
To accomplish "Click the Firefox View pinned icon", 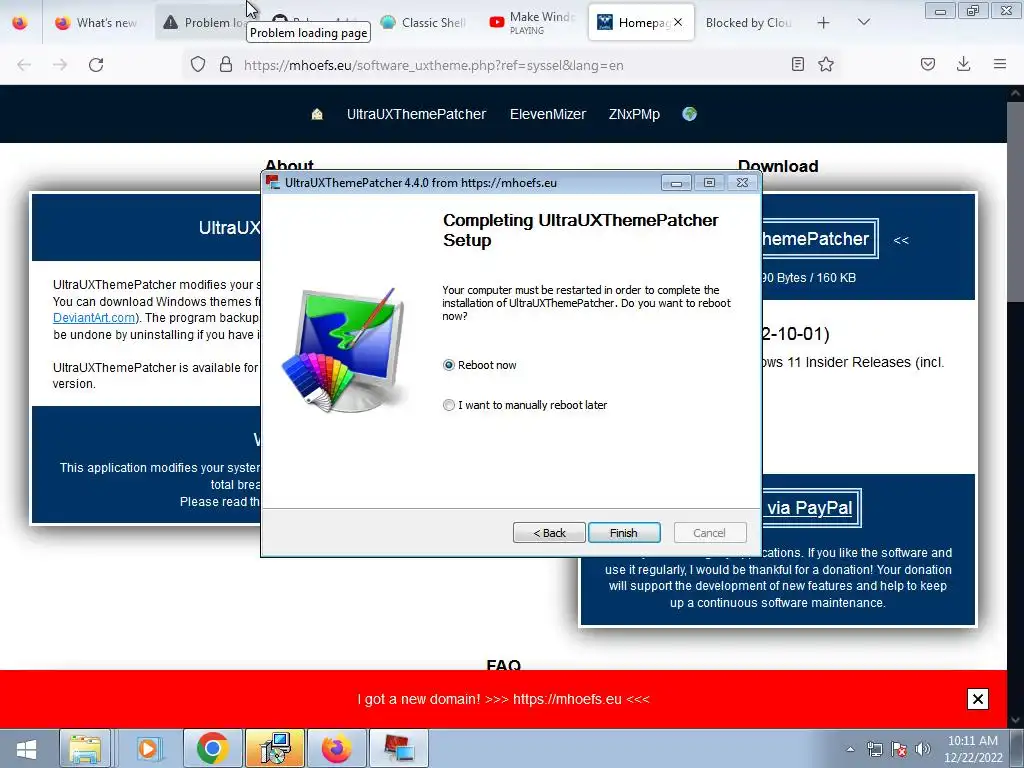I will coord(20,23).
